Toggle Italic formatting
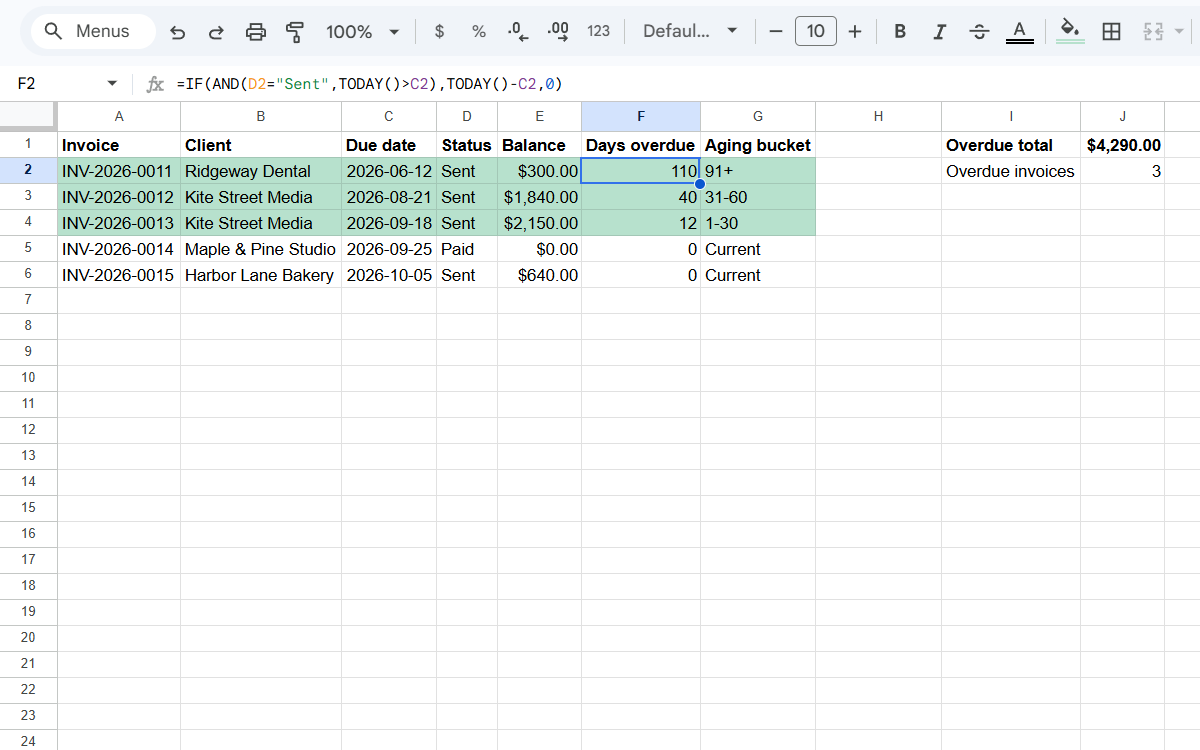This screenshot has width=1200, height=750. click(939, 32)
